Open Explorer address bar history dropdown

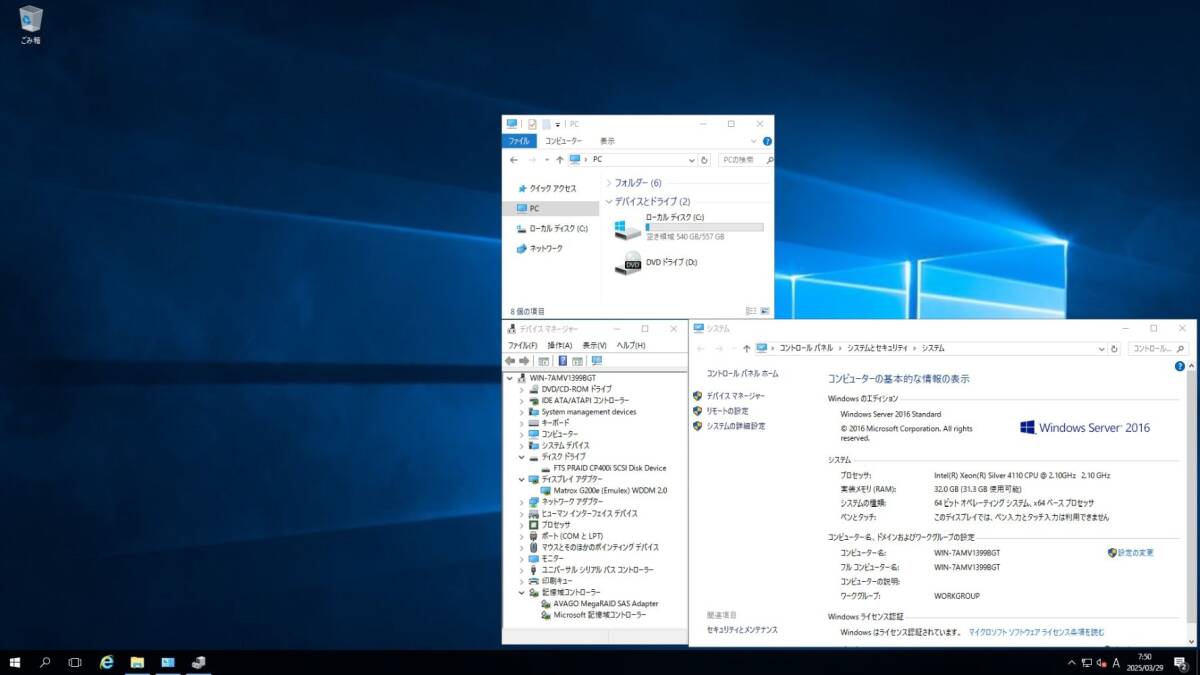click(691, 160)
